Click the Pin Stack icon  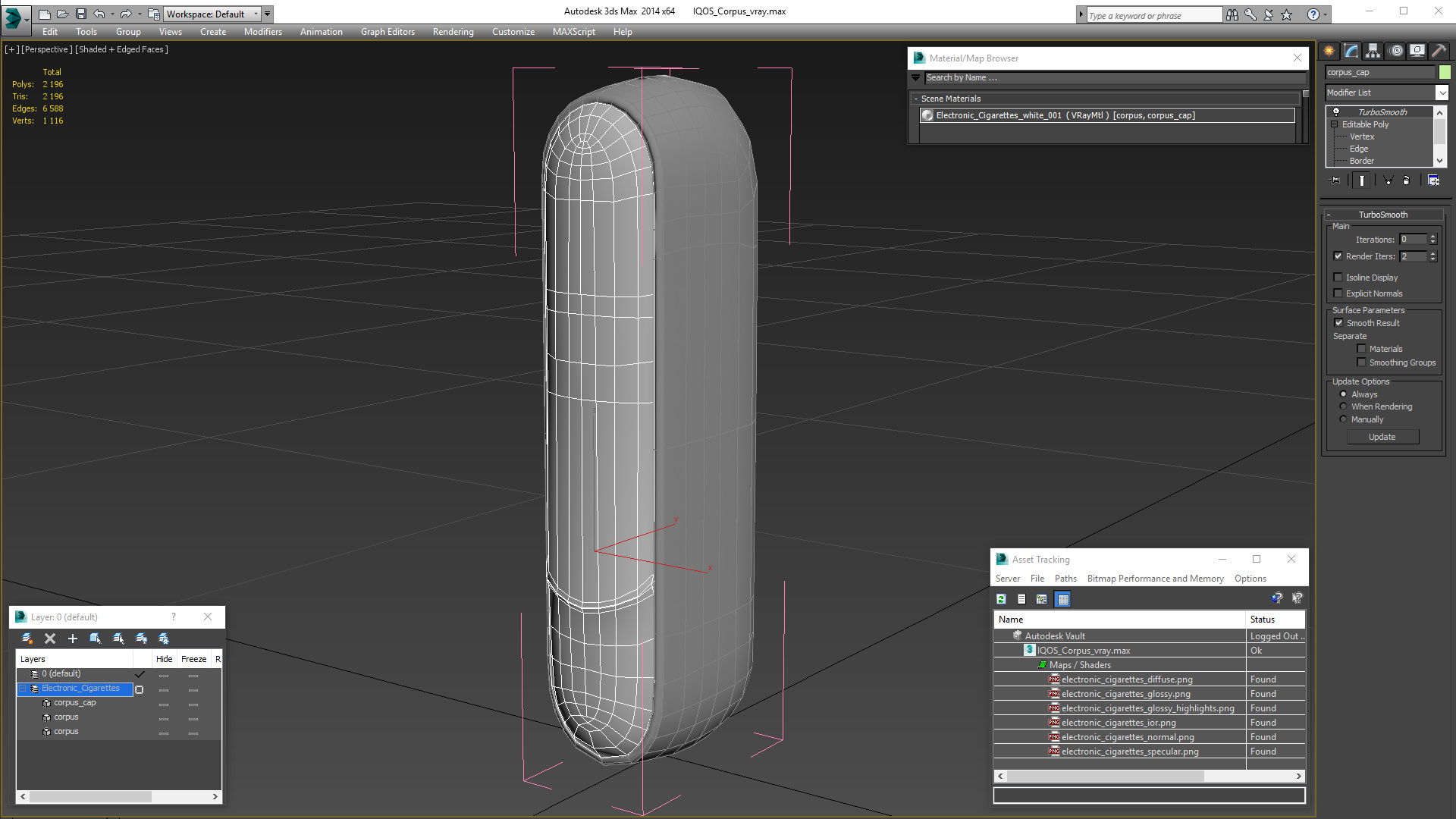click(1335, 180)
